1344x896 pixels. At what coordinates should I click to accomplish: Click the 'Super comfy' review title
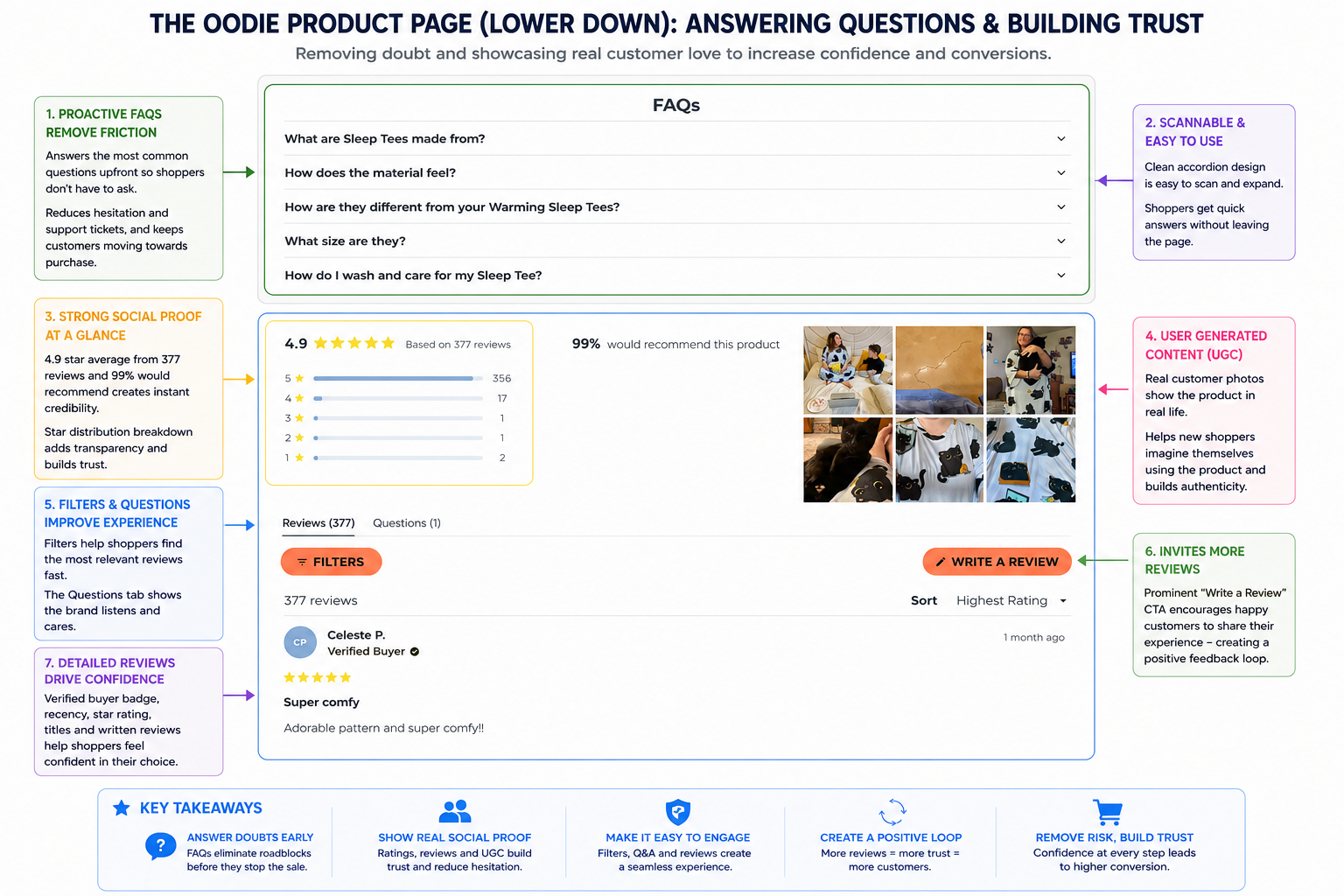tap(321, 702)
